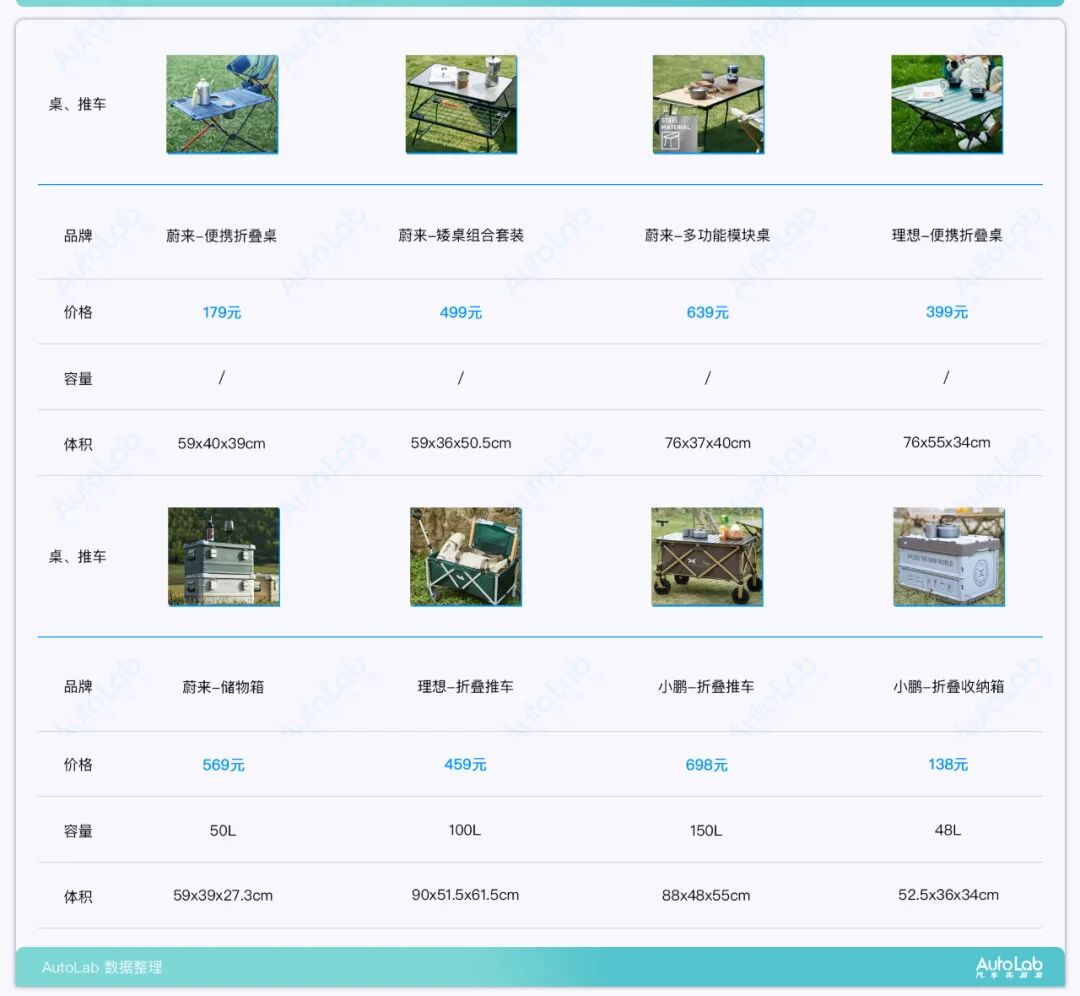
Task: Click the 'AutoLab 数据整理' footer text
Action: [102, 967]
